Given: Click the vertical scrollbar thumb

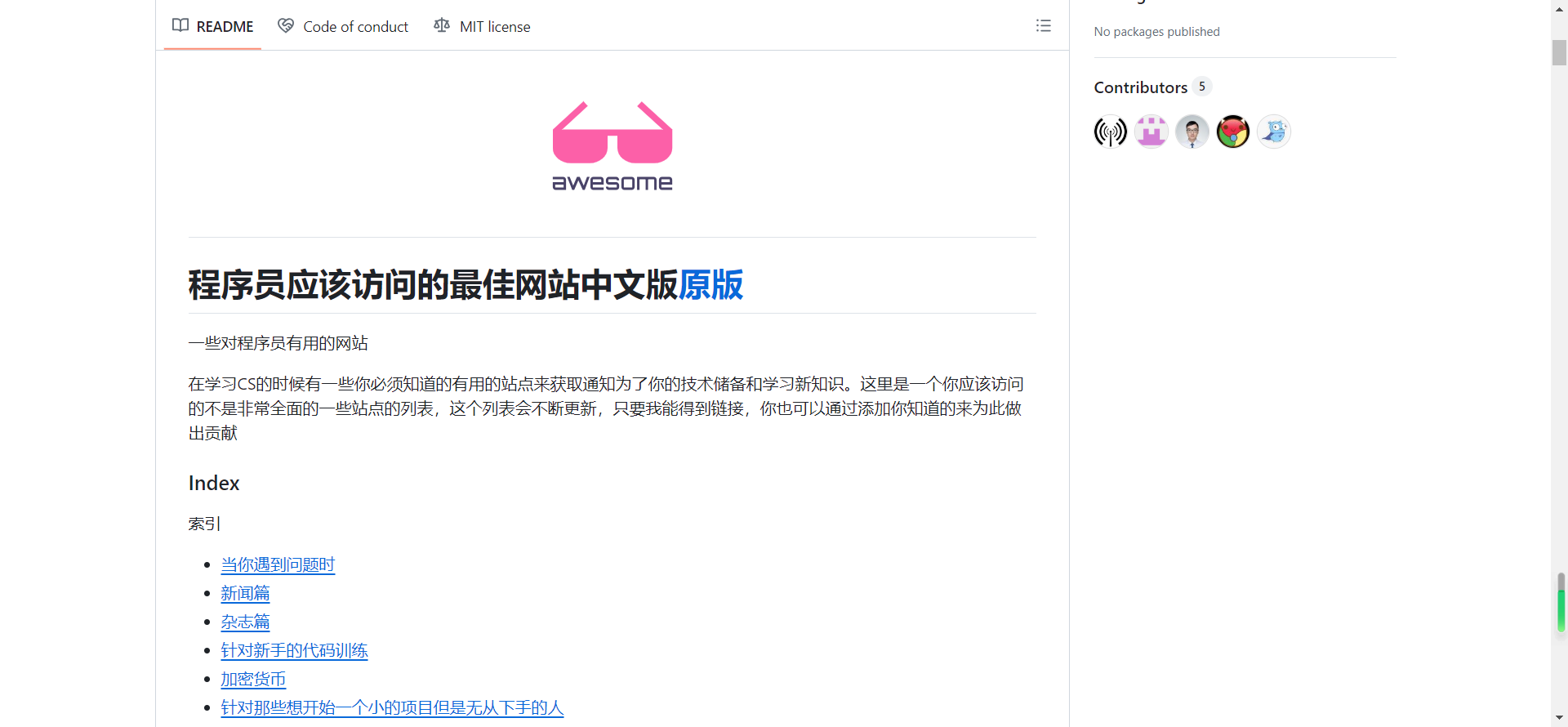Looking at the screenshot, I should 1560,52.
